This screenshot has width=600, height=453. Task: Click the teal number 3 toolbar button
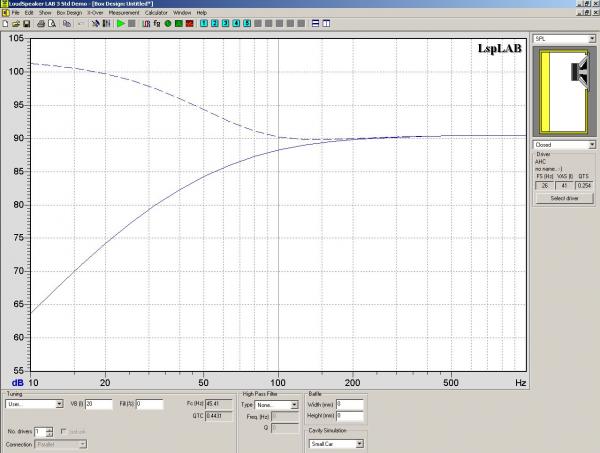(225, 22)
